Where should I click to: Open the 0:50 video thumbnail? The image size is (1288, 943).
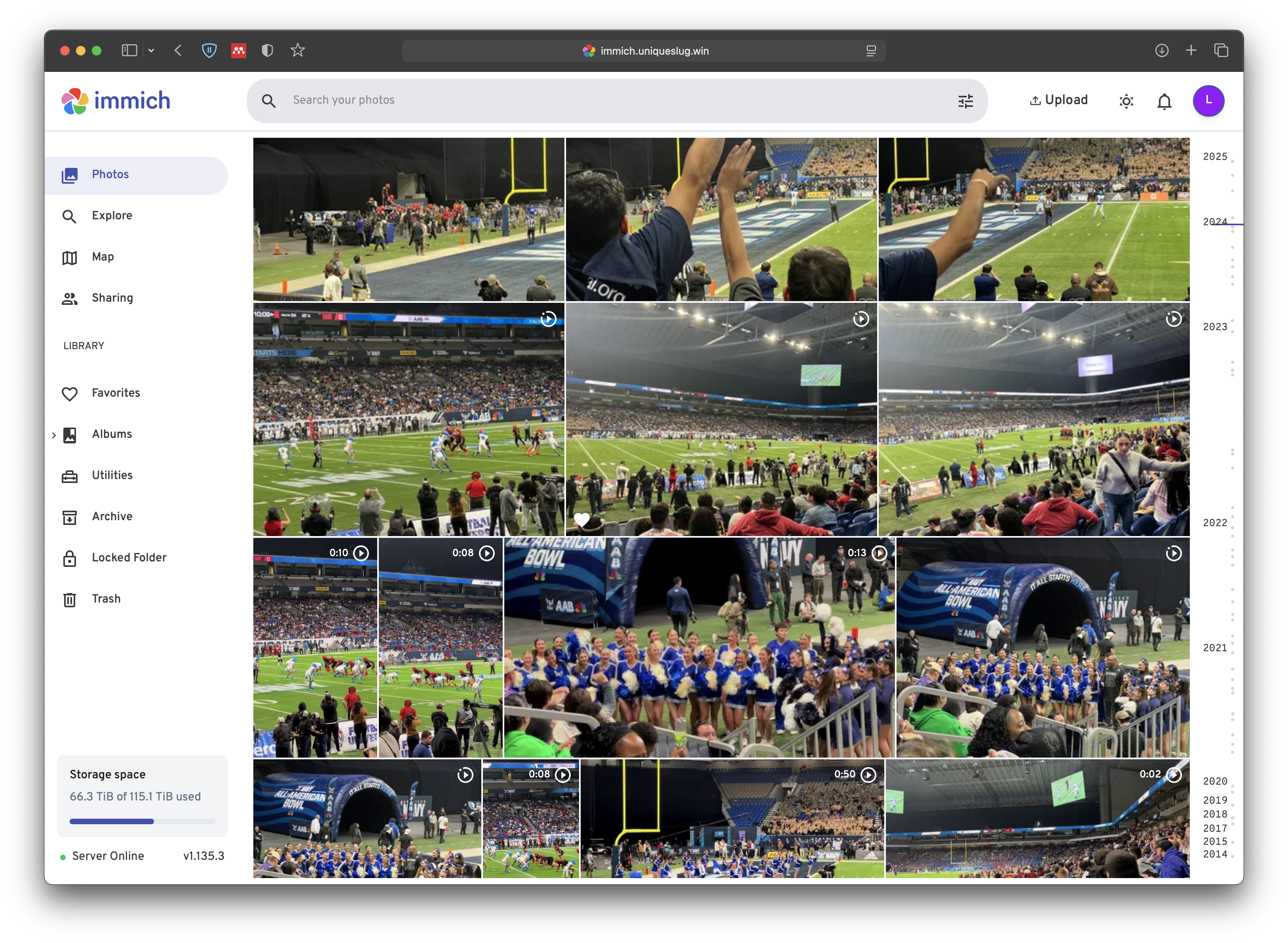tap(732, 819)
